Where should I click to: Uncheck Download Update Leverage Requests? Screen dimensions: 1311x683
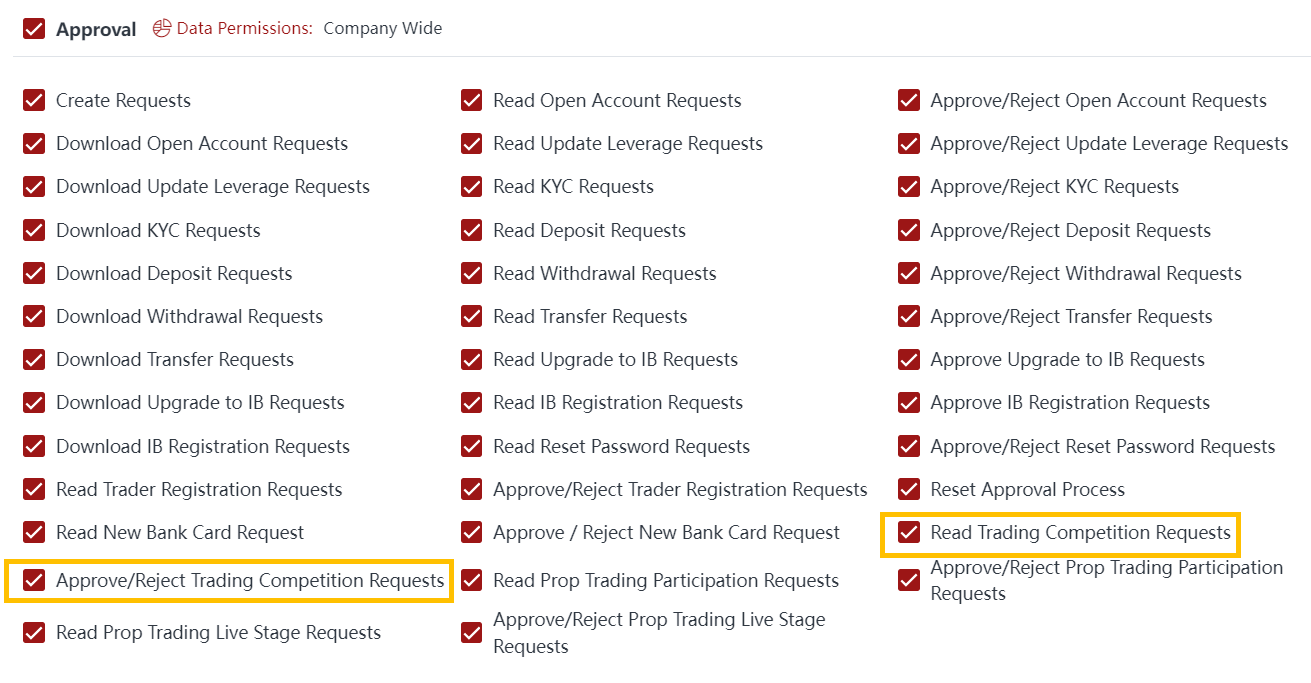point(34,187)
